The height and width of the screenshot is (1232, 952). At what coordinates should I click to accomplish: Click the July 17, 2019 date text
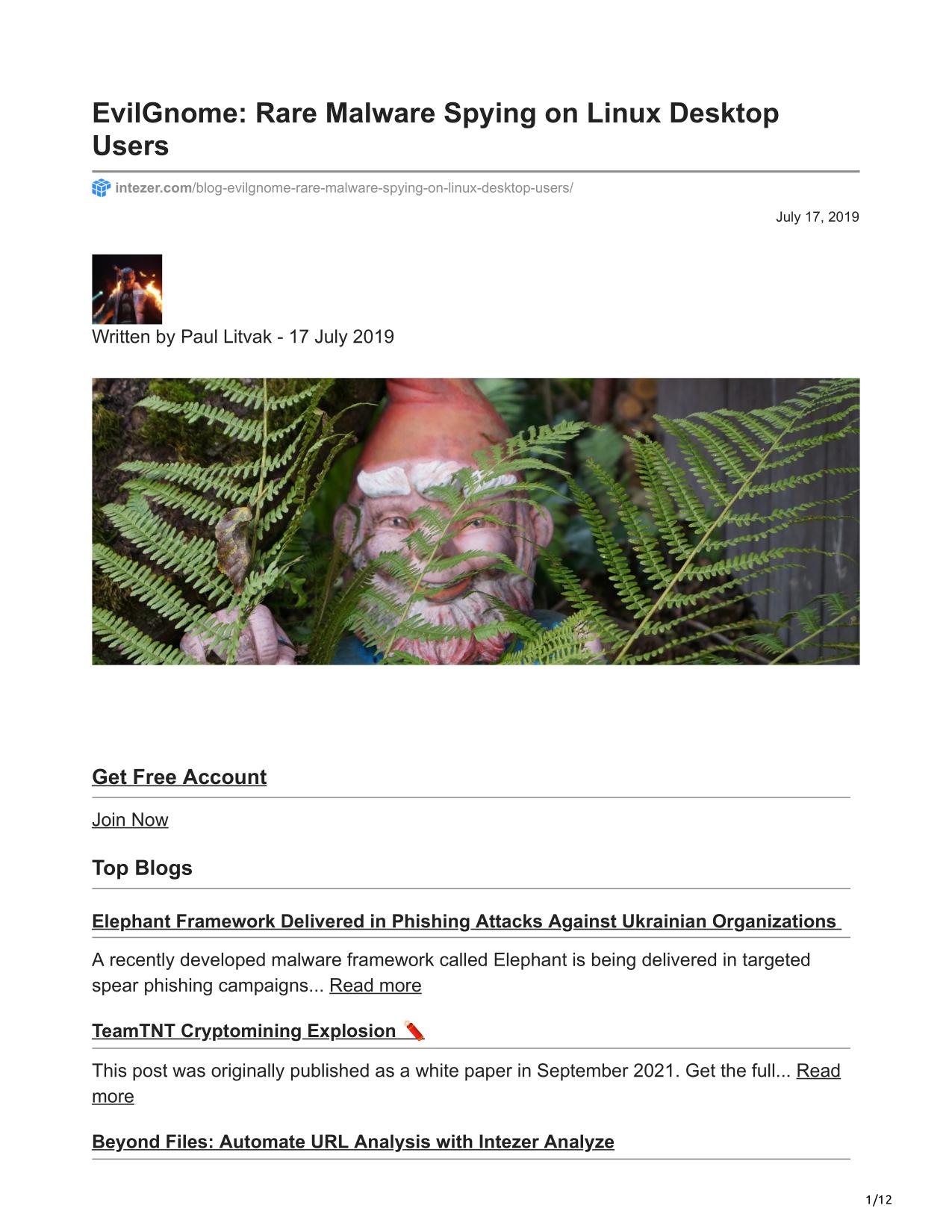coord(818,217)
